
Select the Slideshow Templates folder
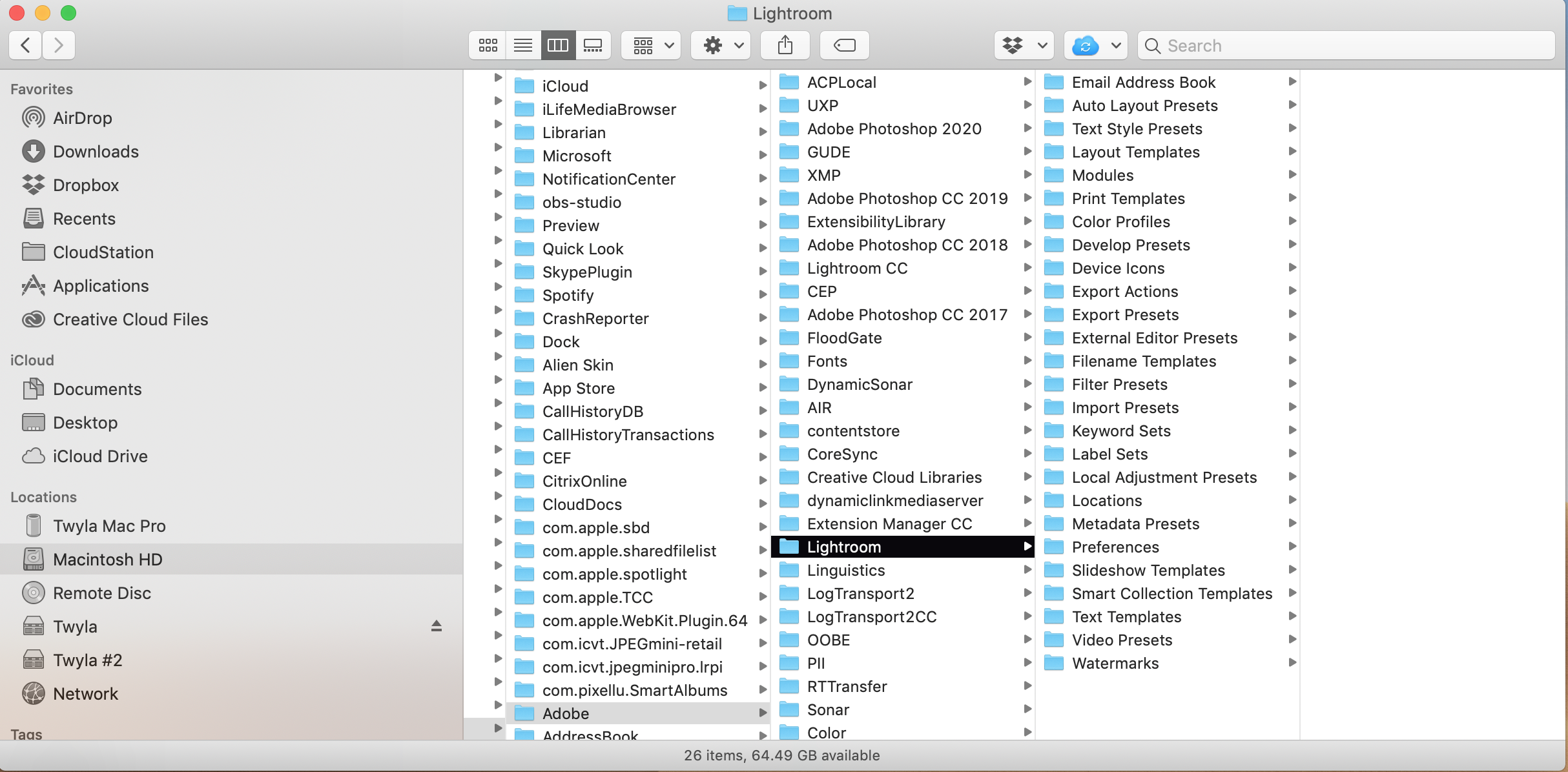pos(1168,570)
